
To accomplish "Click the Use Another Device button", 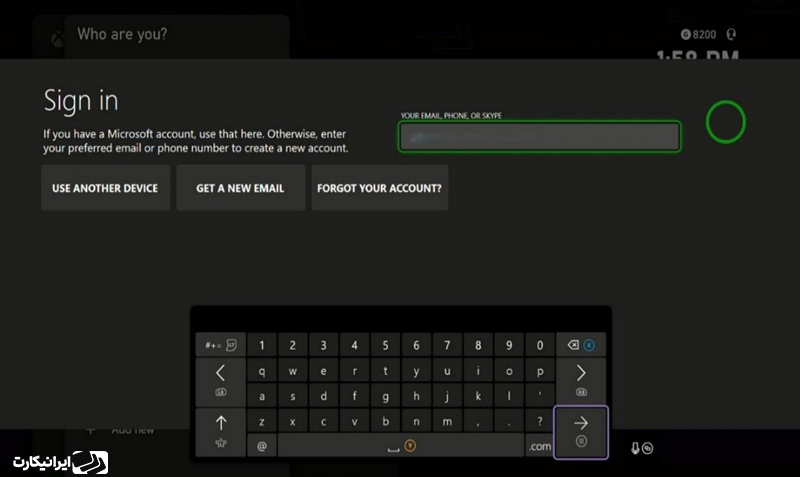I will tap(105, 188).
